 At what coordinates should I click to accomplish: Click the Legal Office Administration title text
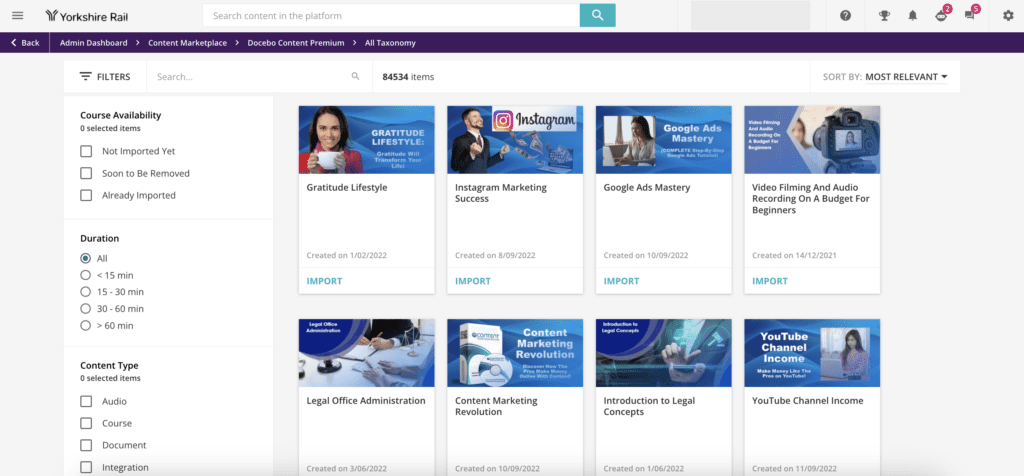coord(366,401)
